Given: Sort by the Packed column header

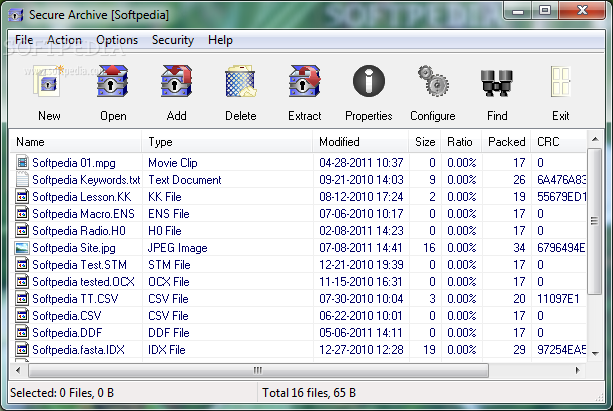Looking at the screenshot, I should coord(506,142).
